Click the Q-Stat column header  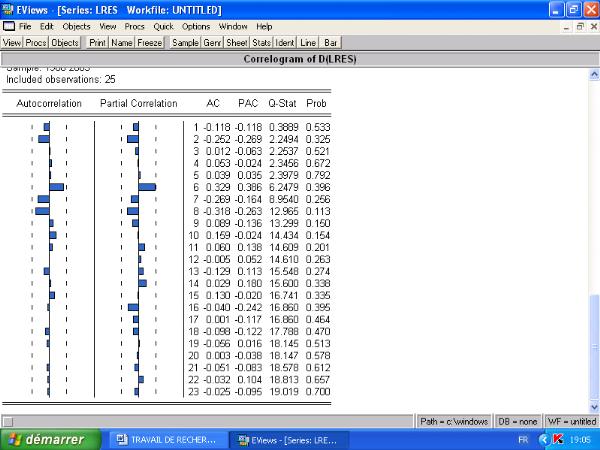tap(282, 103)
